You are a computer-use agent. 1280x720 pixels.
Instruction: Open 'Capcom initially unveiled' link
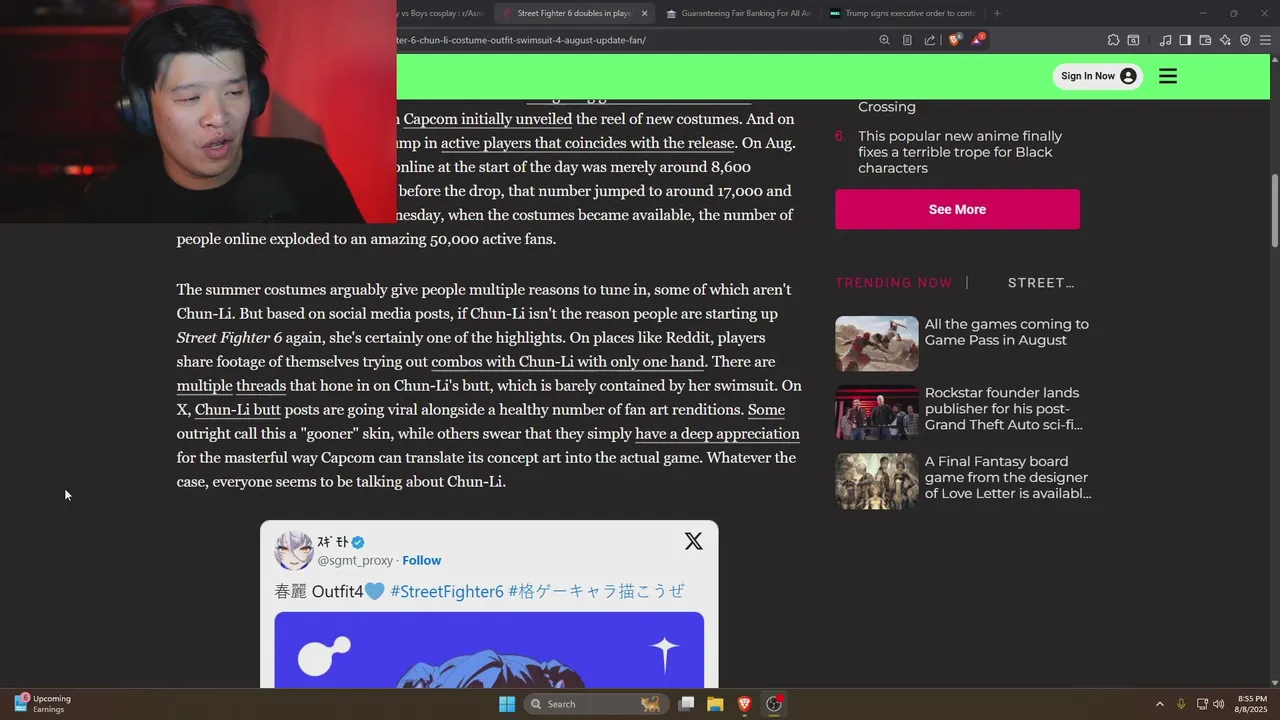[487, 119]
